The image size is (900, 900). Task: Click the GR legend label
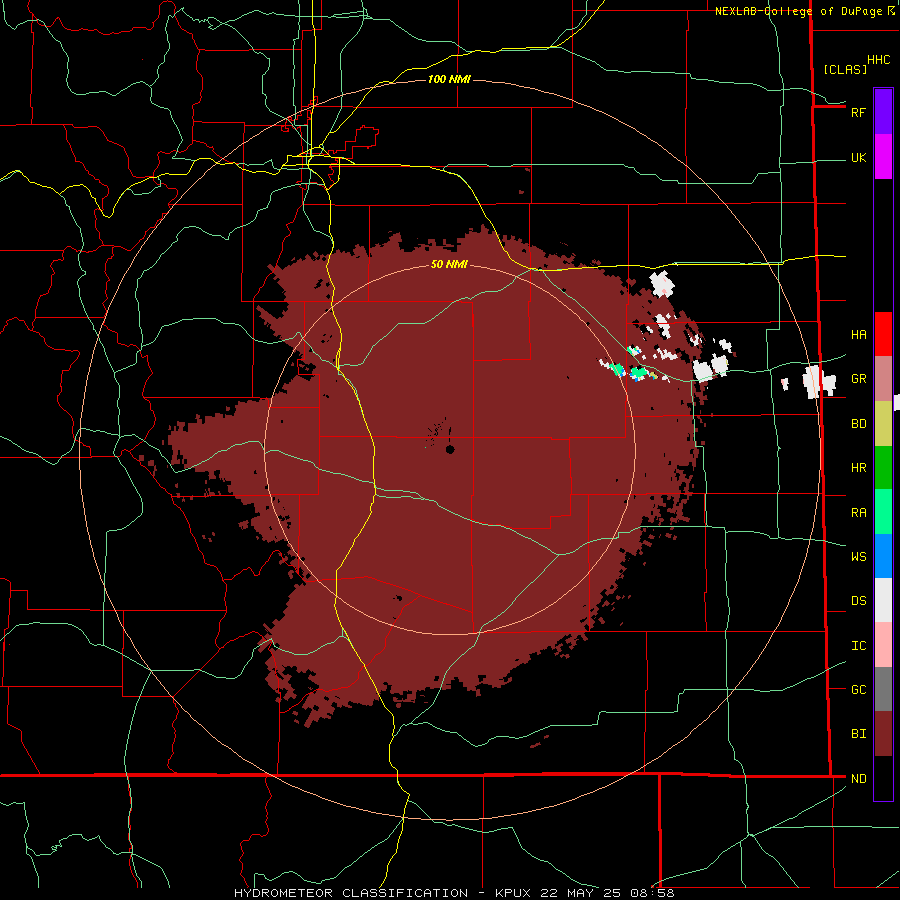858,379
